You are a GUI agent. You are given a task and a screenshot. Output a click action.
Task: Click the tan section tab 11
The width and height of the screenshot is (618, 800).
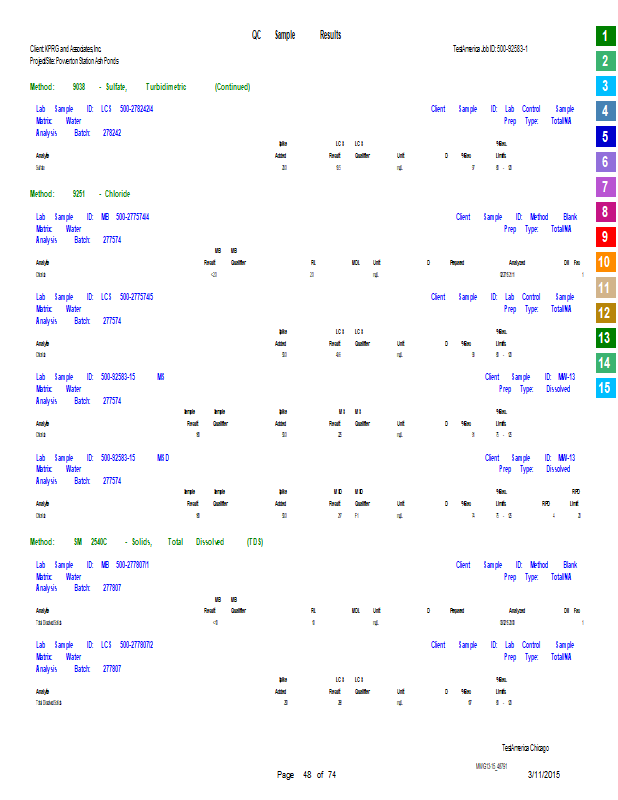pos(604,288)
